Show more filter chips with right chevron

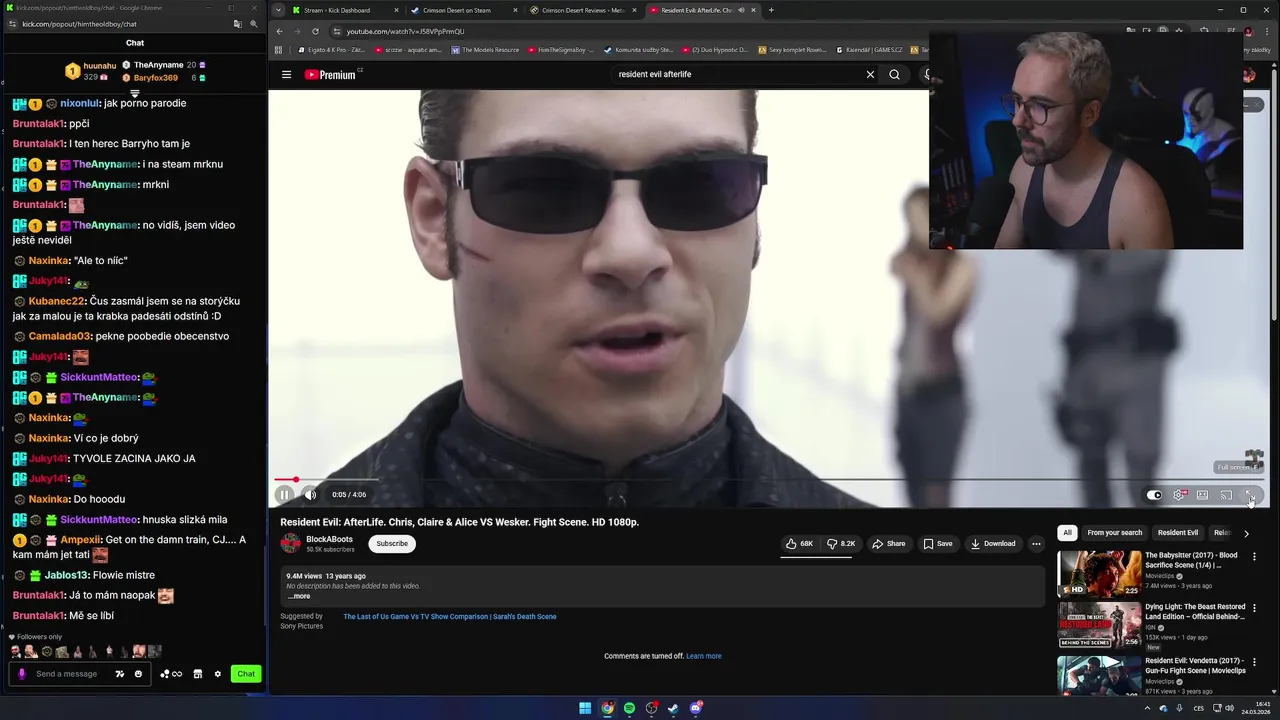coord(1246,533)
